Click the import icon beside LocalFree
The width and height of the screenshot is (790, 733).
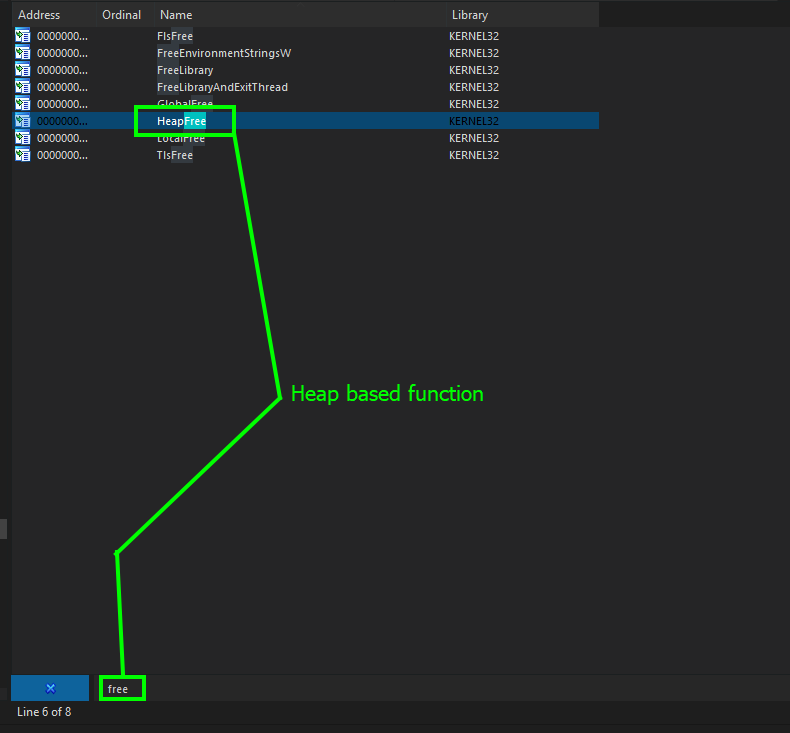click(22, 138)
